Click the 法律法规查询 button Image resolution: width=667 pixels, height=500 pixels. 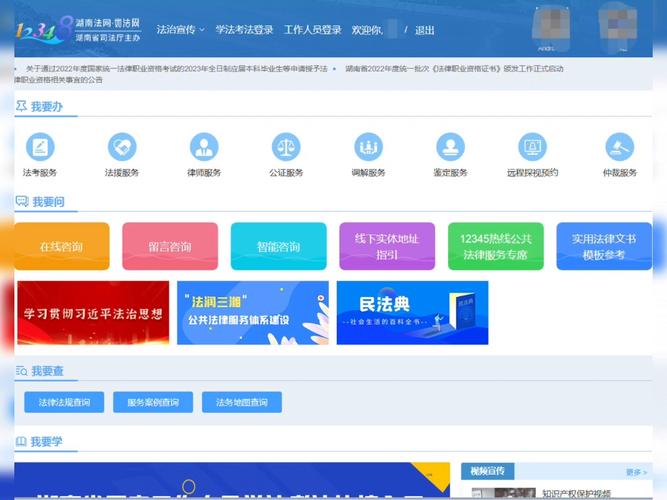64,402
